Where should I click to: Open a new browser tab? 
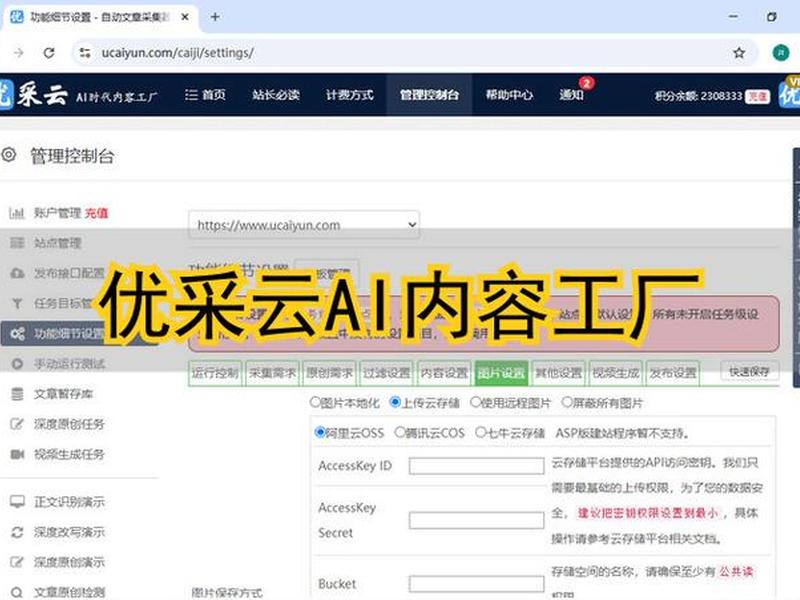(x=215, y=17)
